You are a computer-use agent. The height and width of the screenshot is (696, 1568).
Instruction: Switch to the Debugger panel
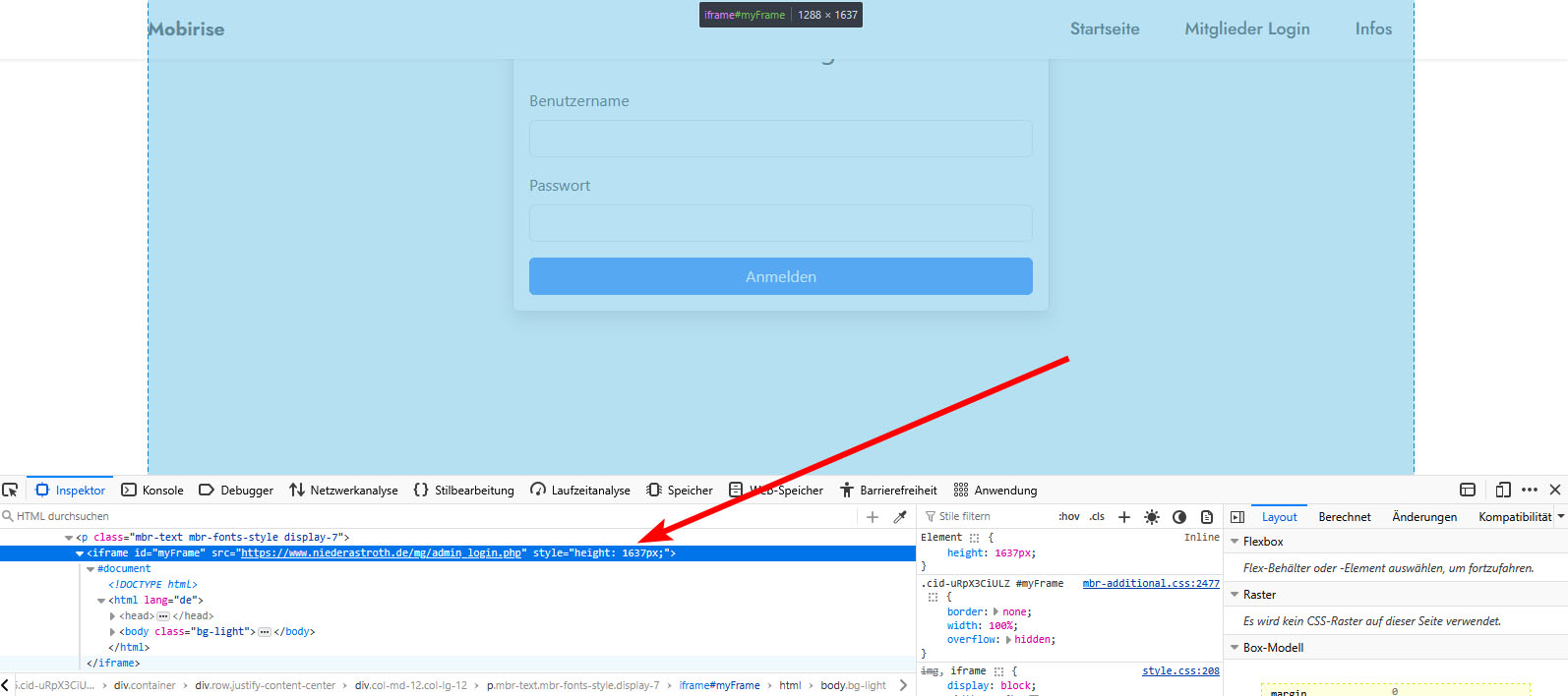coord(236,490)
